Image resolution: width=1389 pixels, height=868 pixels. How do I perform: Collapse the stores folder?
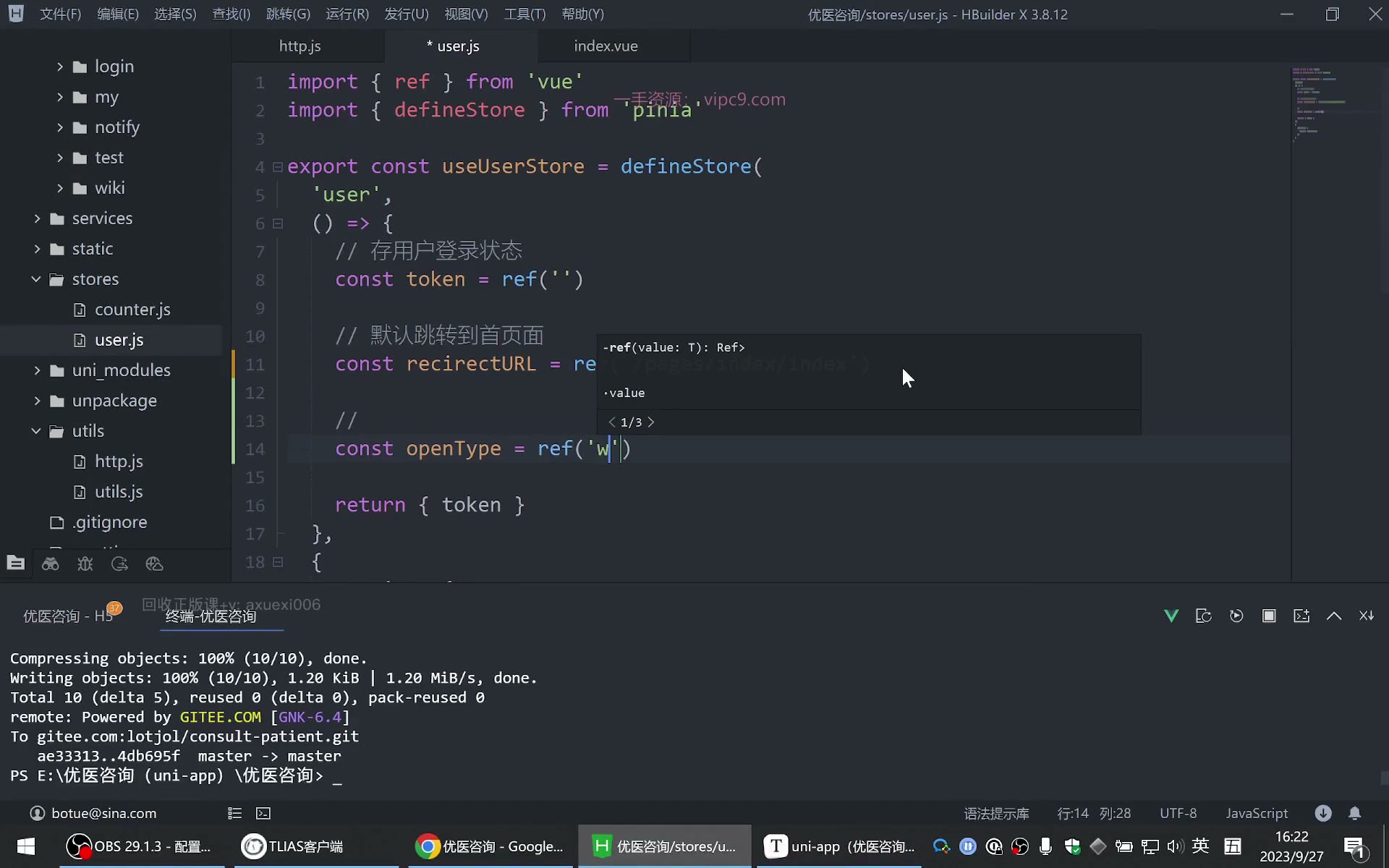point(36,279)
